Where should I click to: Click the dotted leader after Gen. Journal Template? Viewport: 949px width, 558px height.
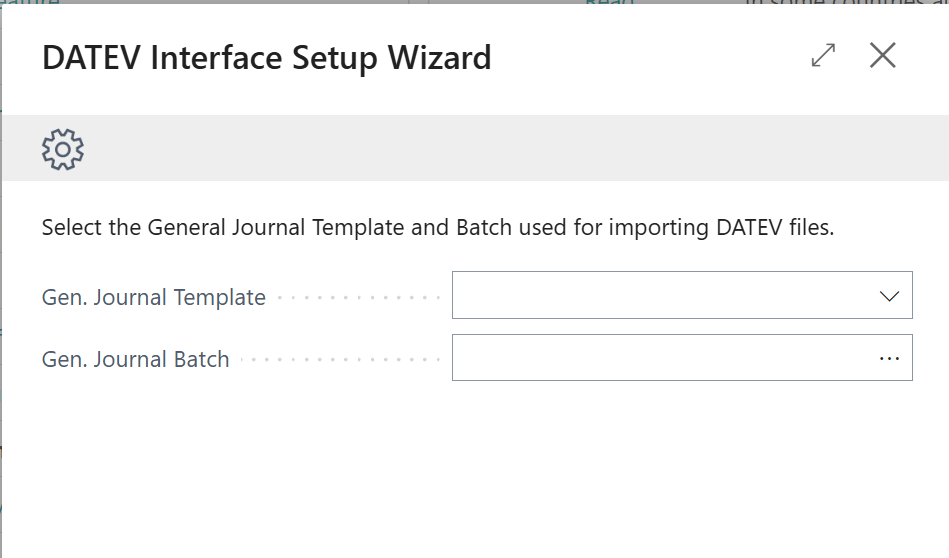click(x=358, y=298)
